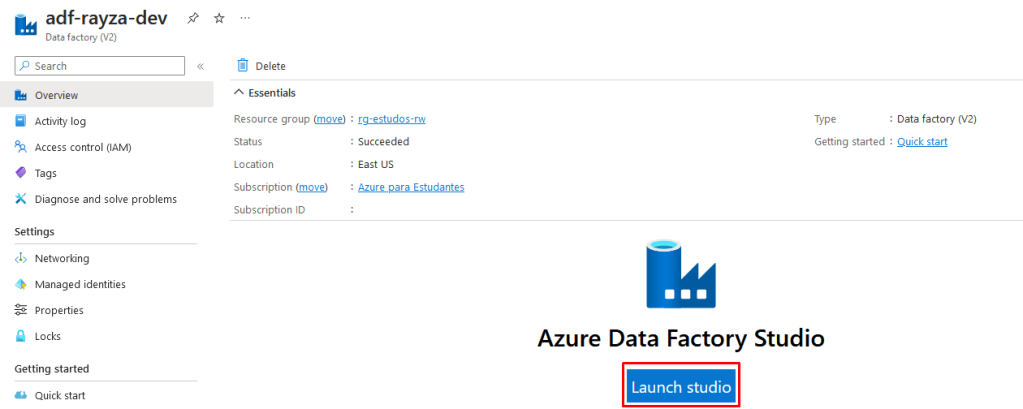Click the Access control (IAM) icon
Screen dimensions: 1023x409
(x=21, y=147)
